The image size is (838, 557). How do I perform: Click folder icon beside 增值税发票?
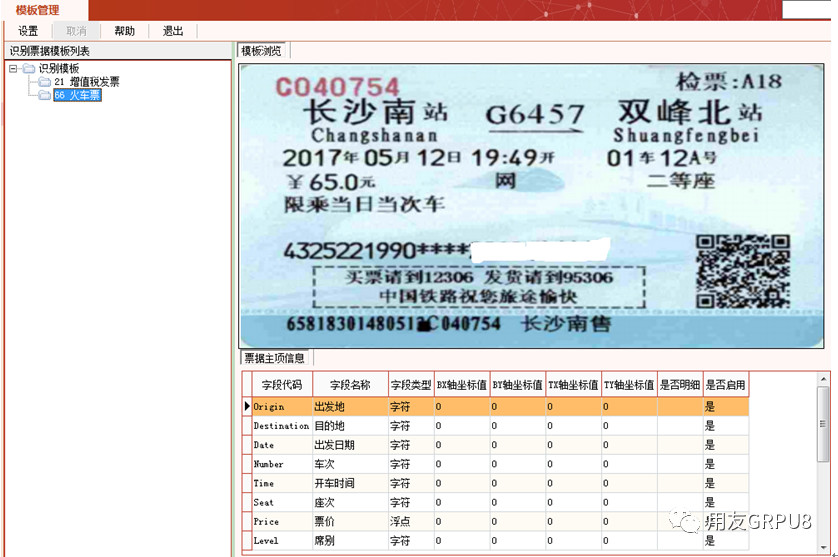(x=45, y=82)
